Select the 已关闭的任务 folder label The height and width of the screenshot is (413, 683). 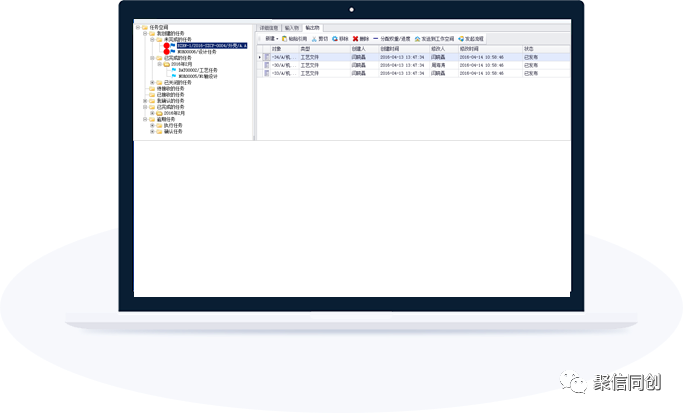tap(178, 82)
